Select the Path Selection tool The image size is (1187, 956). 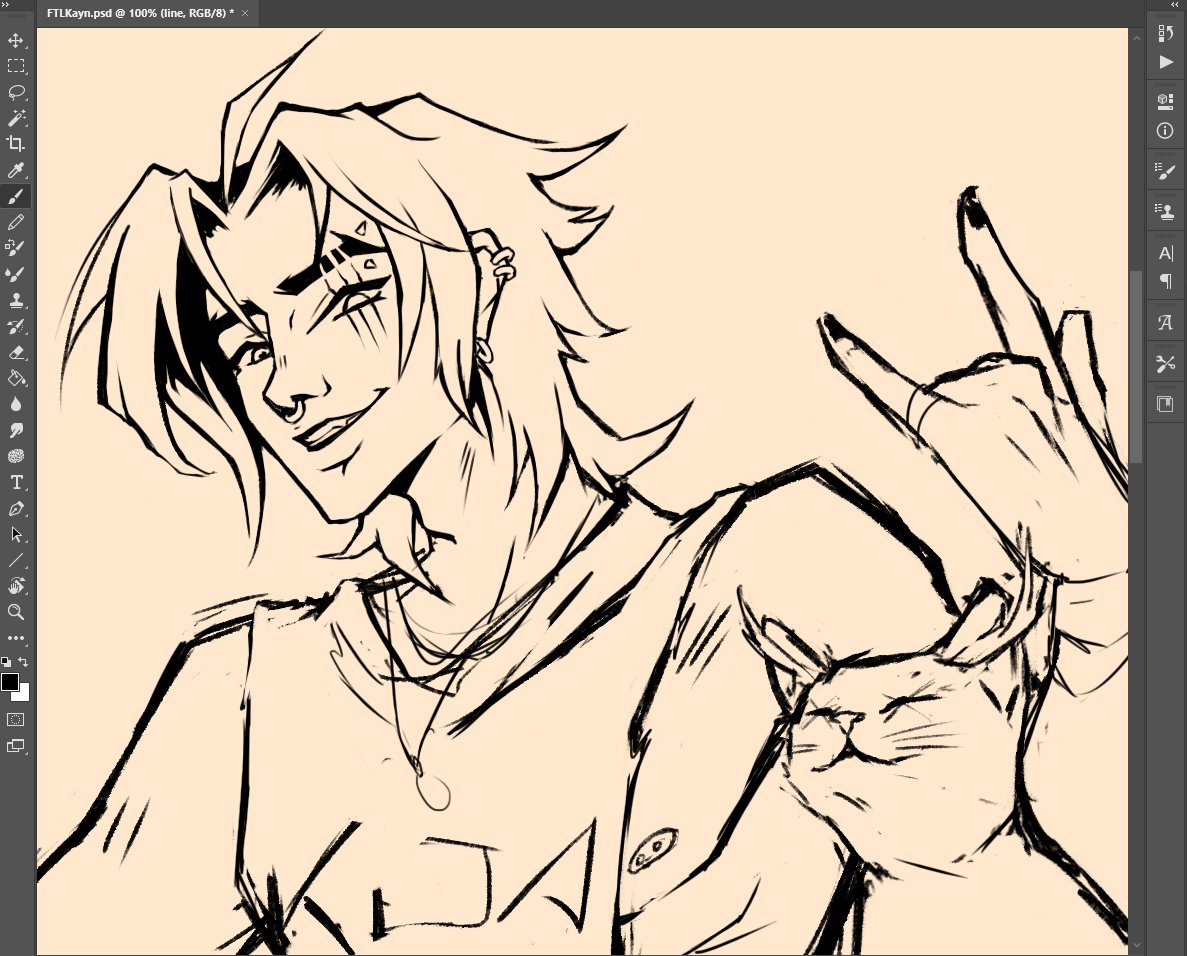16,534
